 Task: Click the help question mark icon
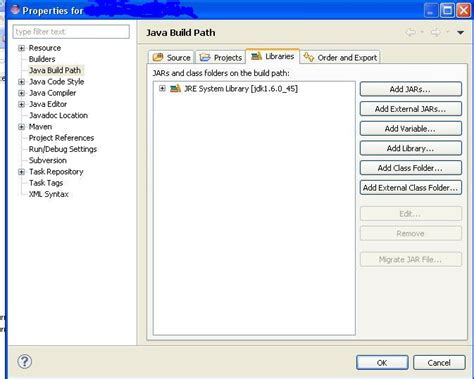25,361
